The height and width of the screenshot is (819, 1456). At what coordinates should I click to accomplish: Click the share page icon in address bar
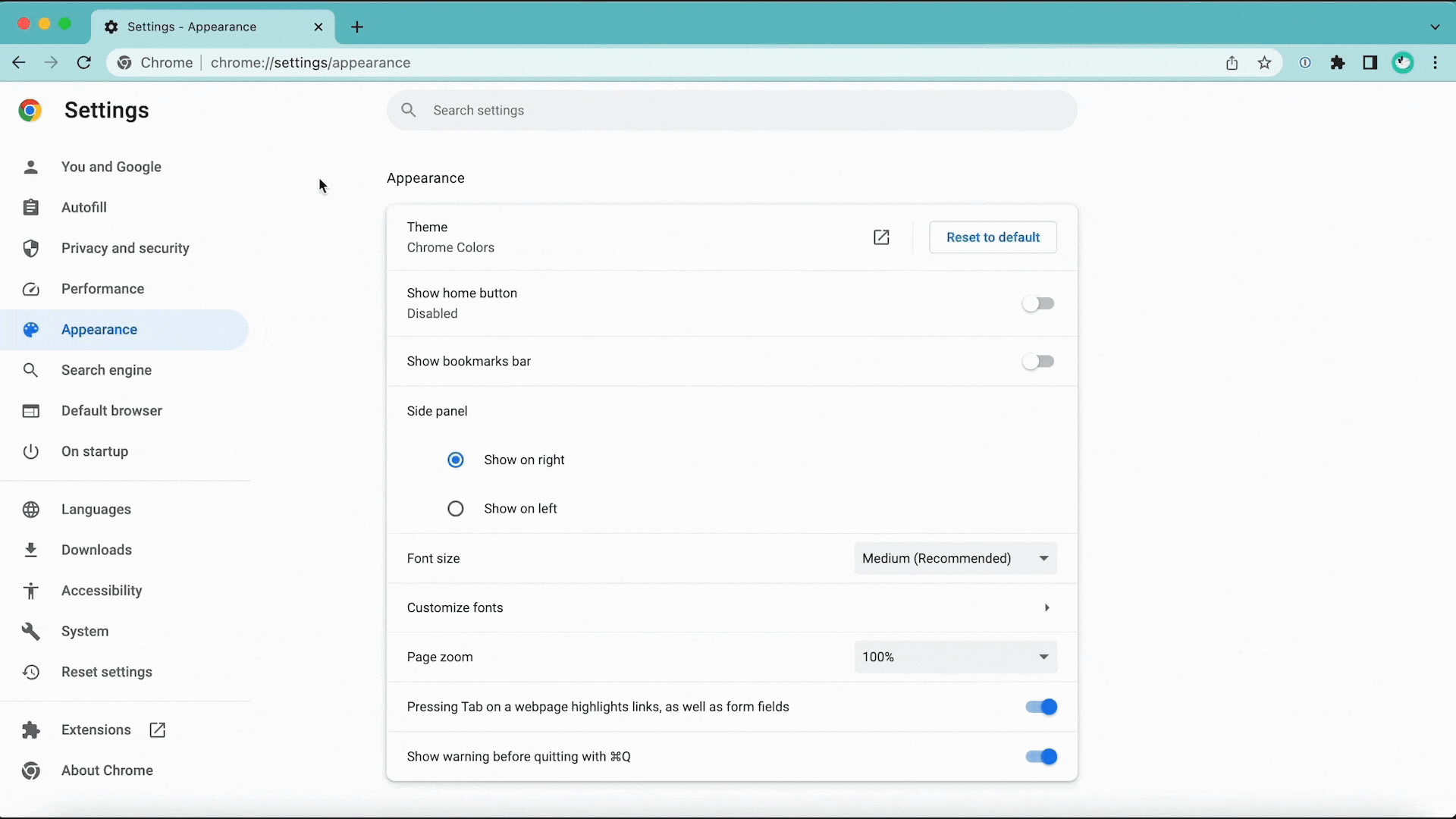point(1232,63)
